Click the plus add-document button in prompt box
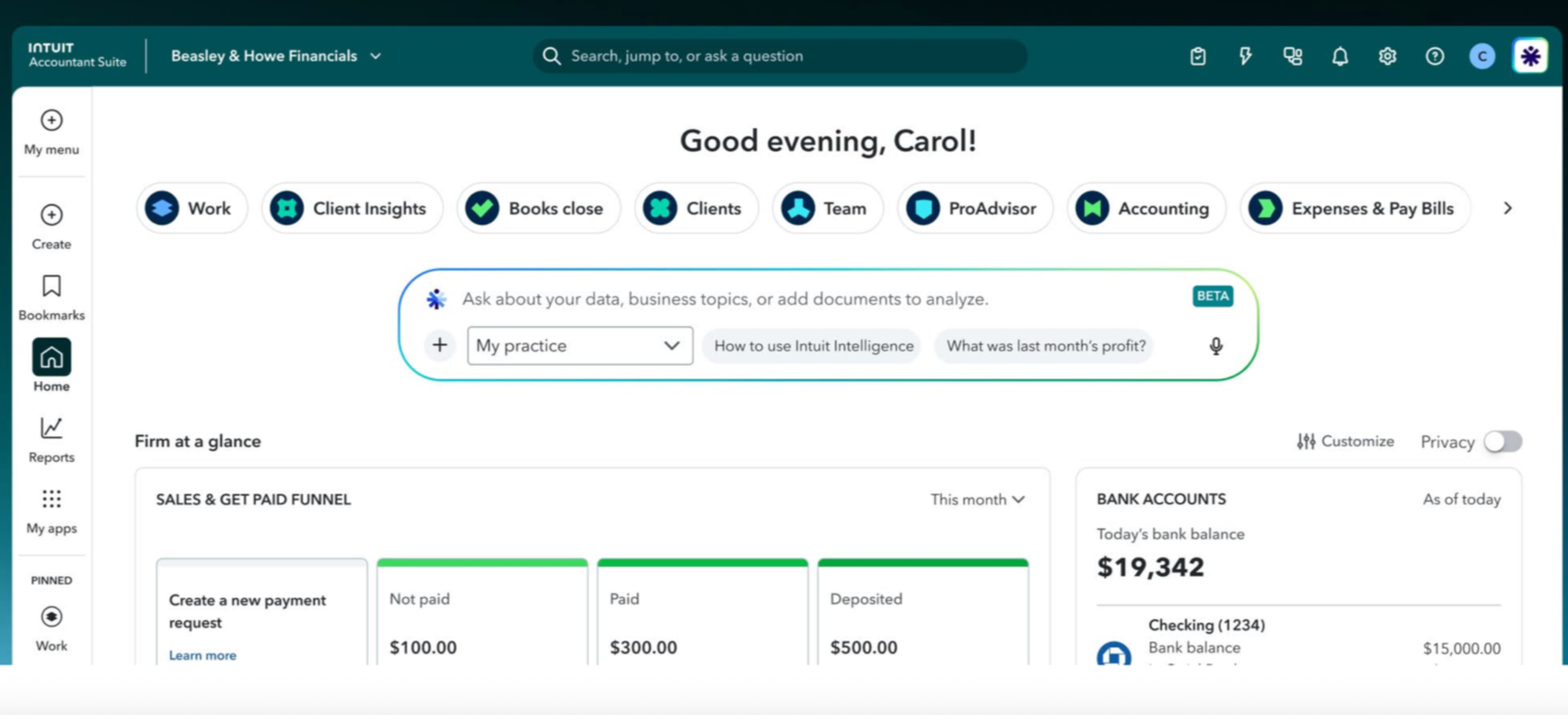The height and width of the screenshot is (715, 1568). coord(440,345)
